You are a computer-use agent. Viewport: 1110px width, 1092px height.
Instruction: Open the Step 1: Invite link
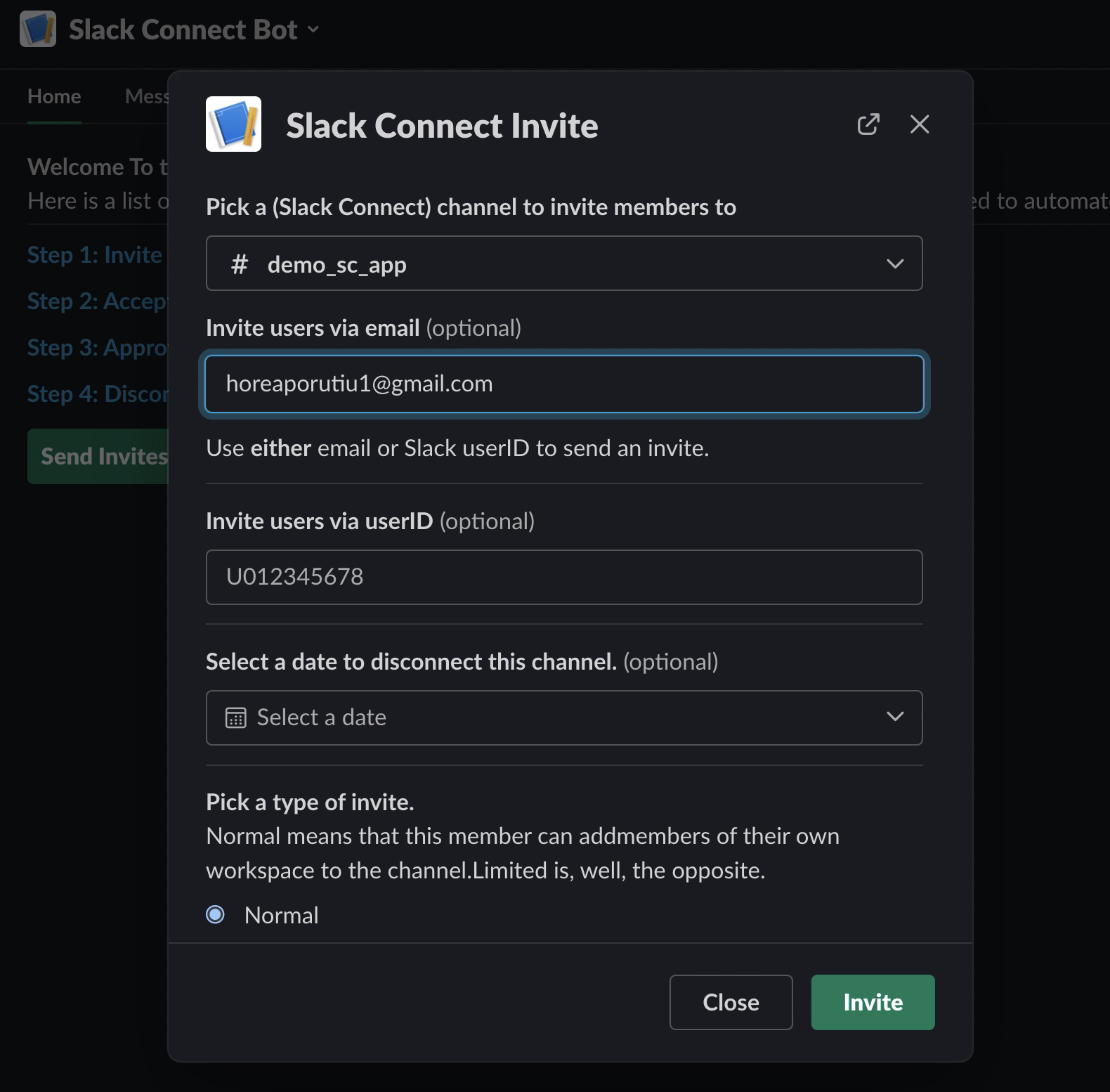click(95, 254)
